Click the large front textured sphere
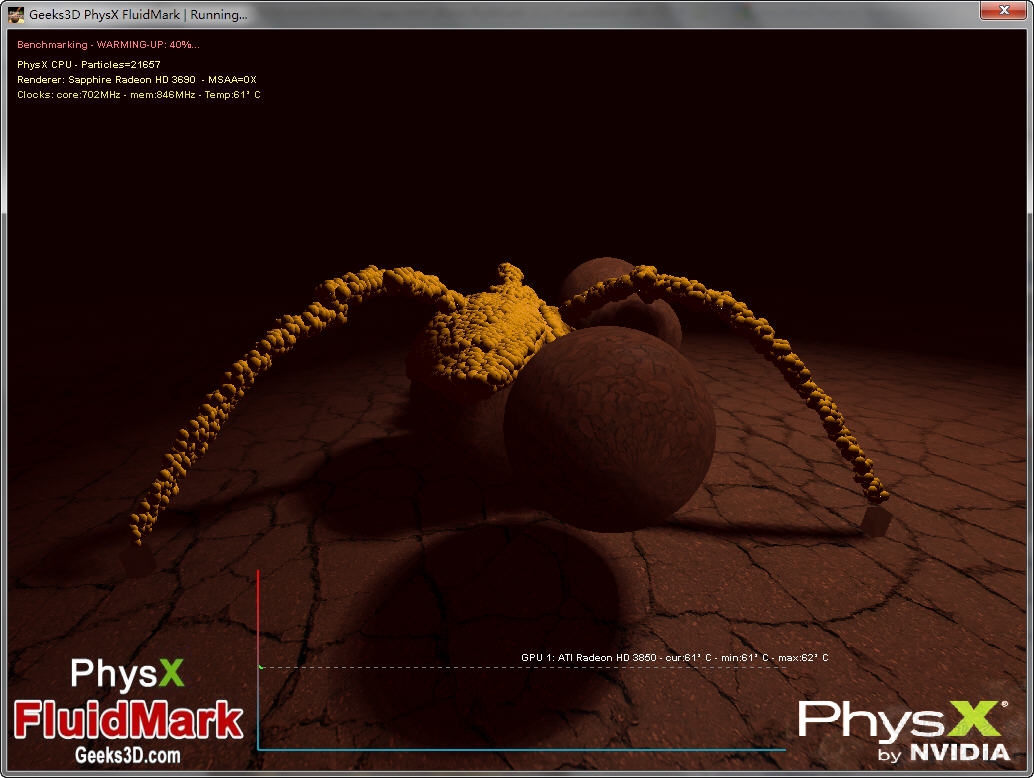The image size is (1034, 778). (x=608, y=428)
